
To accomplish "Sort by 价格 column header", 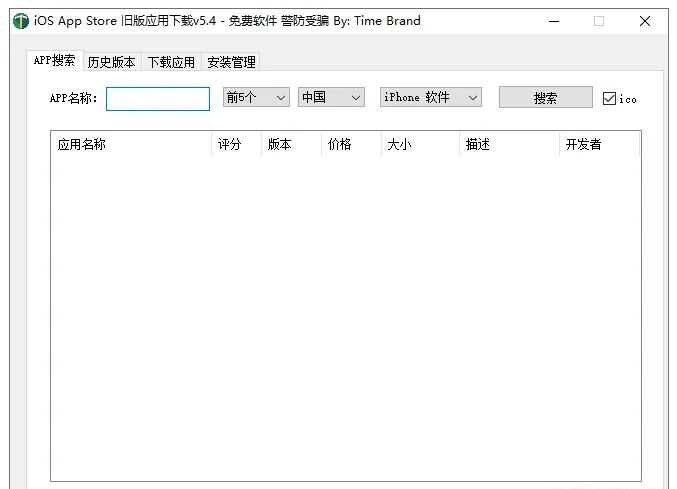I will point(351,144).
